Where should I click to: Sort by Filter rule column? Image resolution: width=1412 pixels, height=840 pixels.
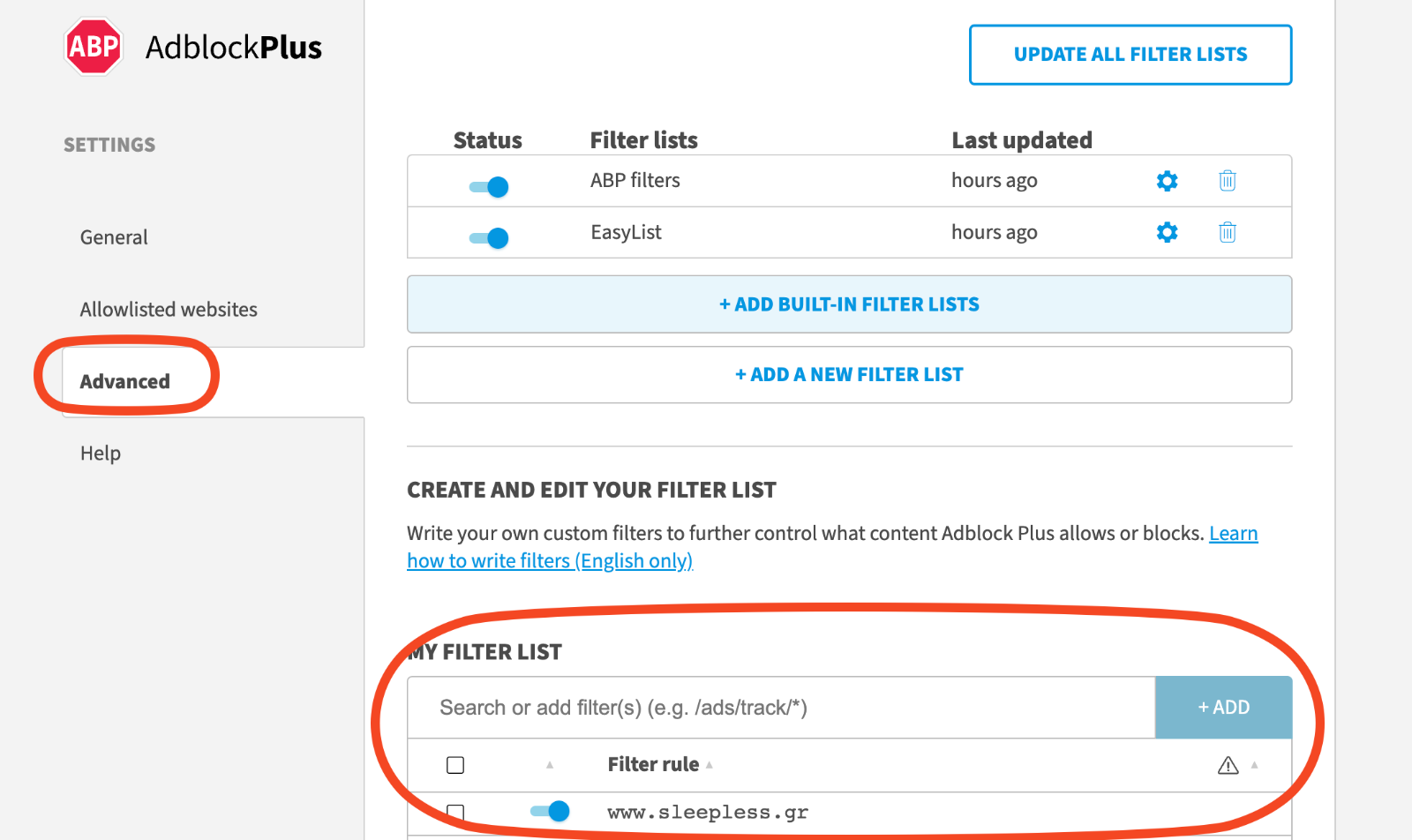(x=659, y=764)
